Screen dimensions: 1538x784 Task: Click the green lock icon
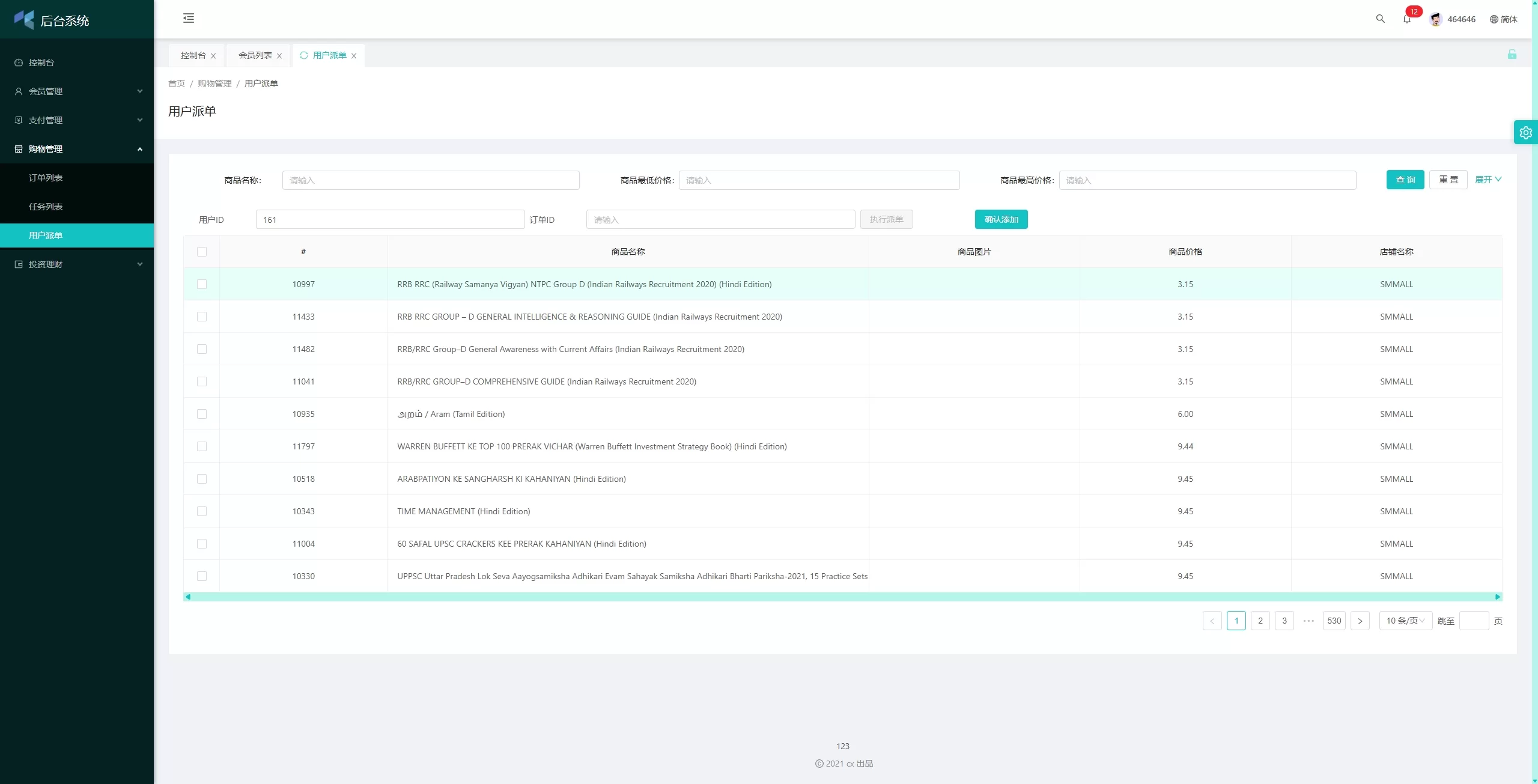[1512, 55]
